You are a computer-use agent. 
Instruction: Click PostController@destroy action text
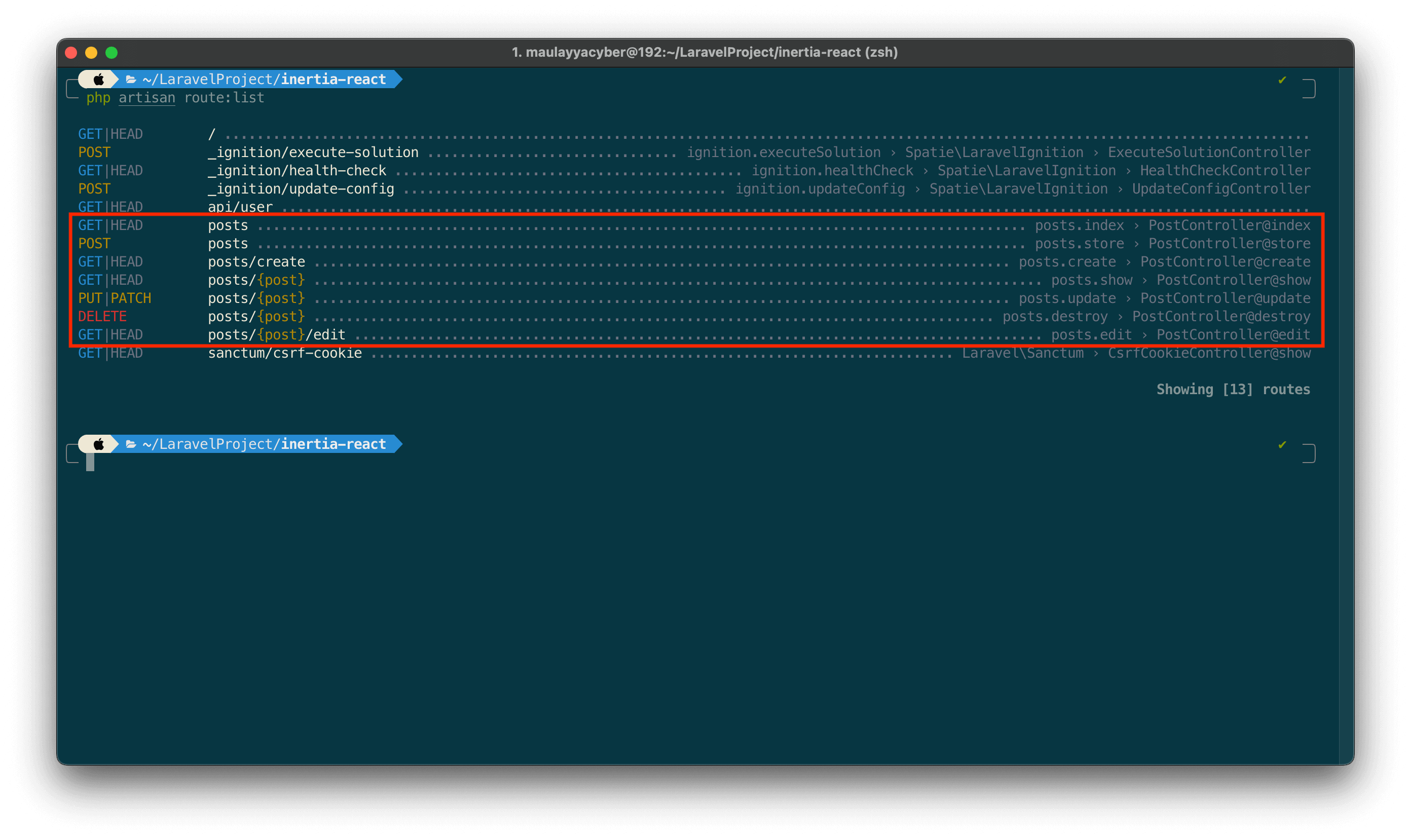(1221, 317)
